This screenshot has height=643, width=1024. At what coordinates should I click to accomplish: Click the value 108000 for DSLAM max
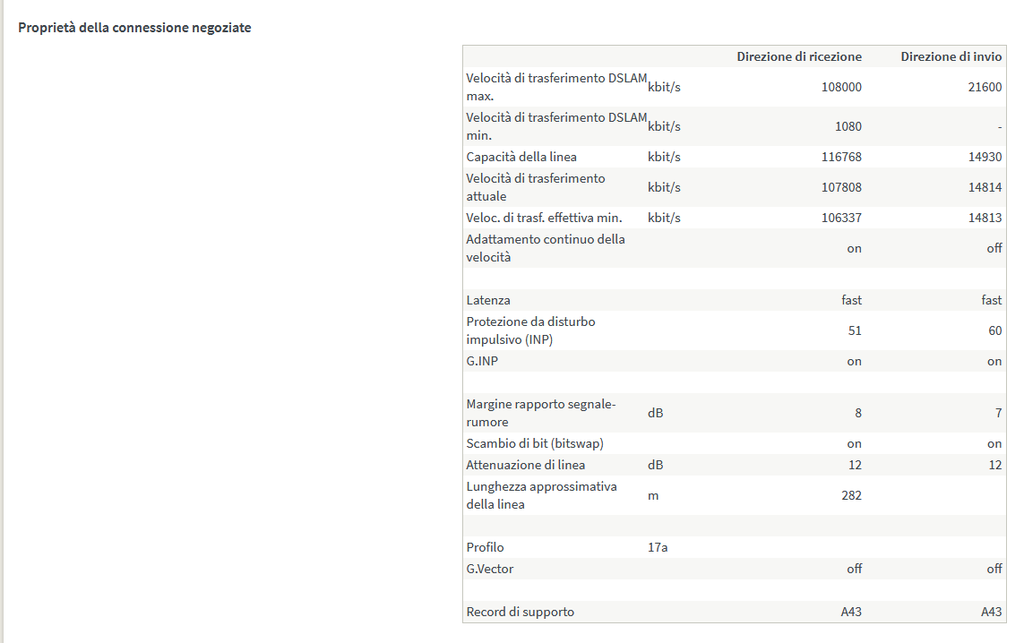pos(841,87)
